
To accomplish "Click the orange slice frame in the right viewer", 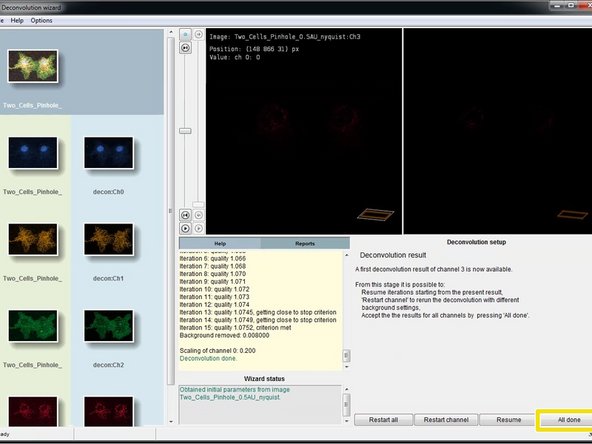I will pyautogui.click(x=572, y=214).
